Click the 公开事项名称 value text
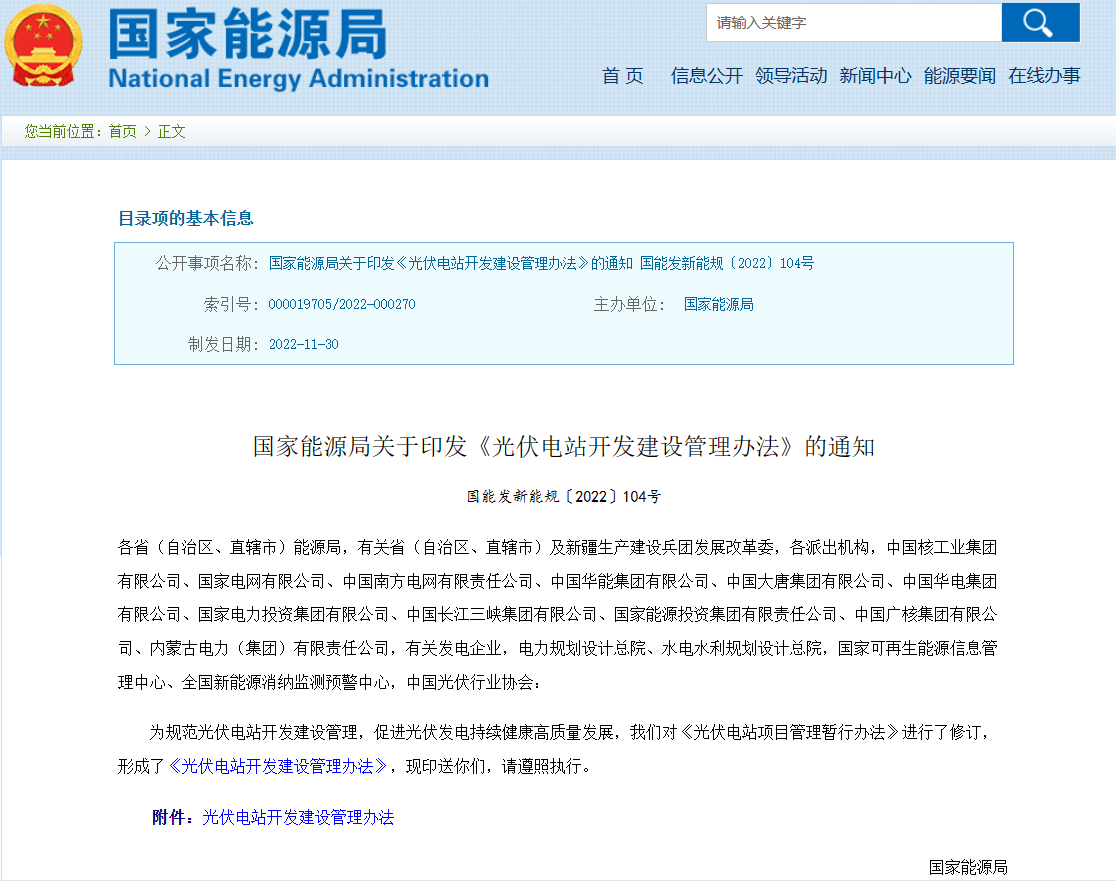 click(542, 263)
